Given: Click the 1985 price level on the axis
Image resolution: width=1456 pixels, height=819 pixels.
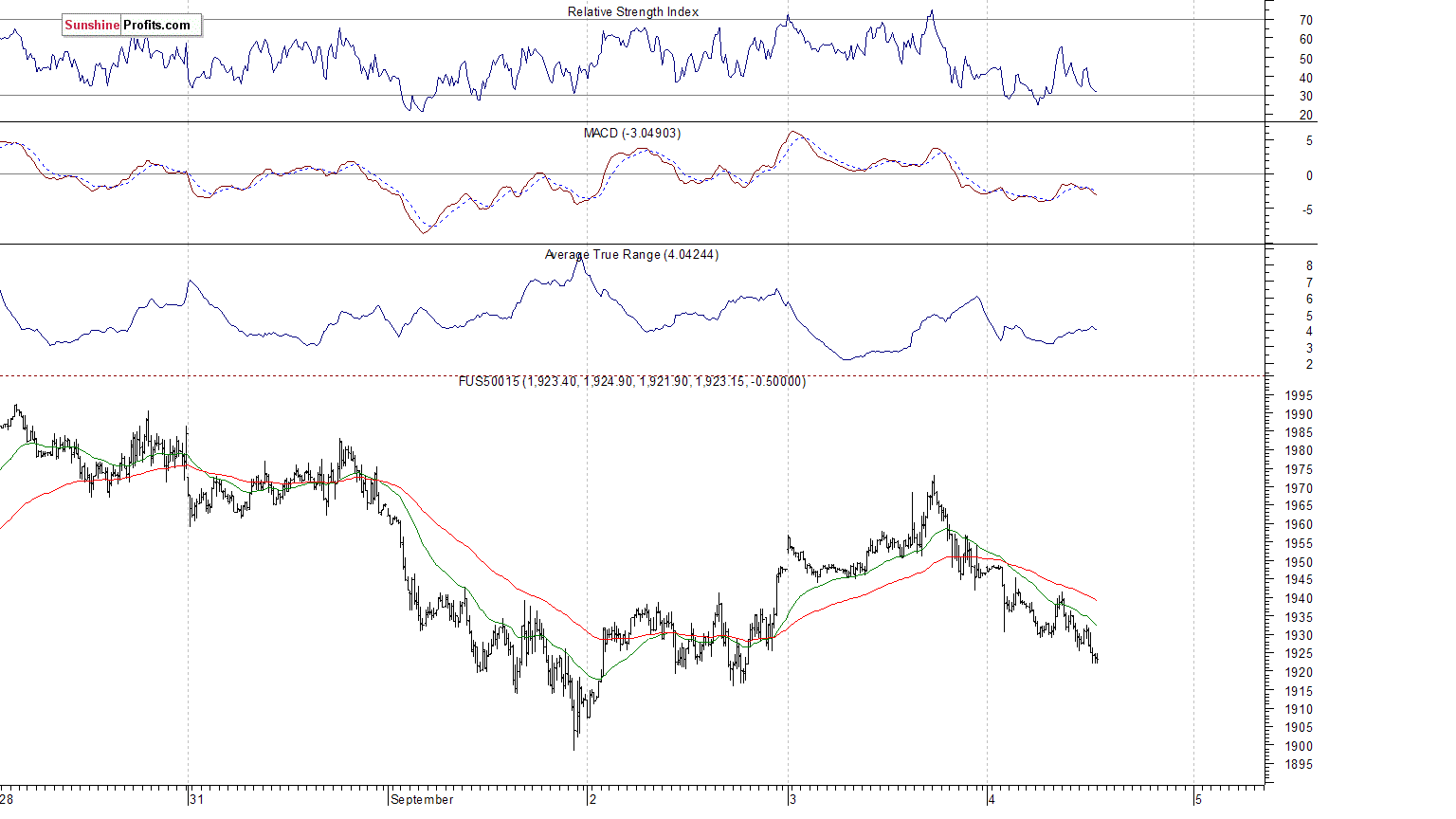Looking at the screenshot, I should 1299,432.
